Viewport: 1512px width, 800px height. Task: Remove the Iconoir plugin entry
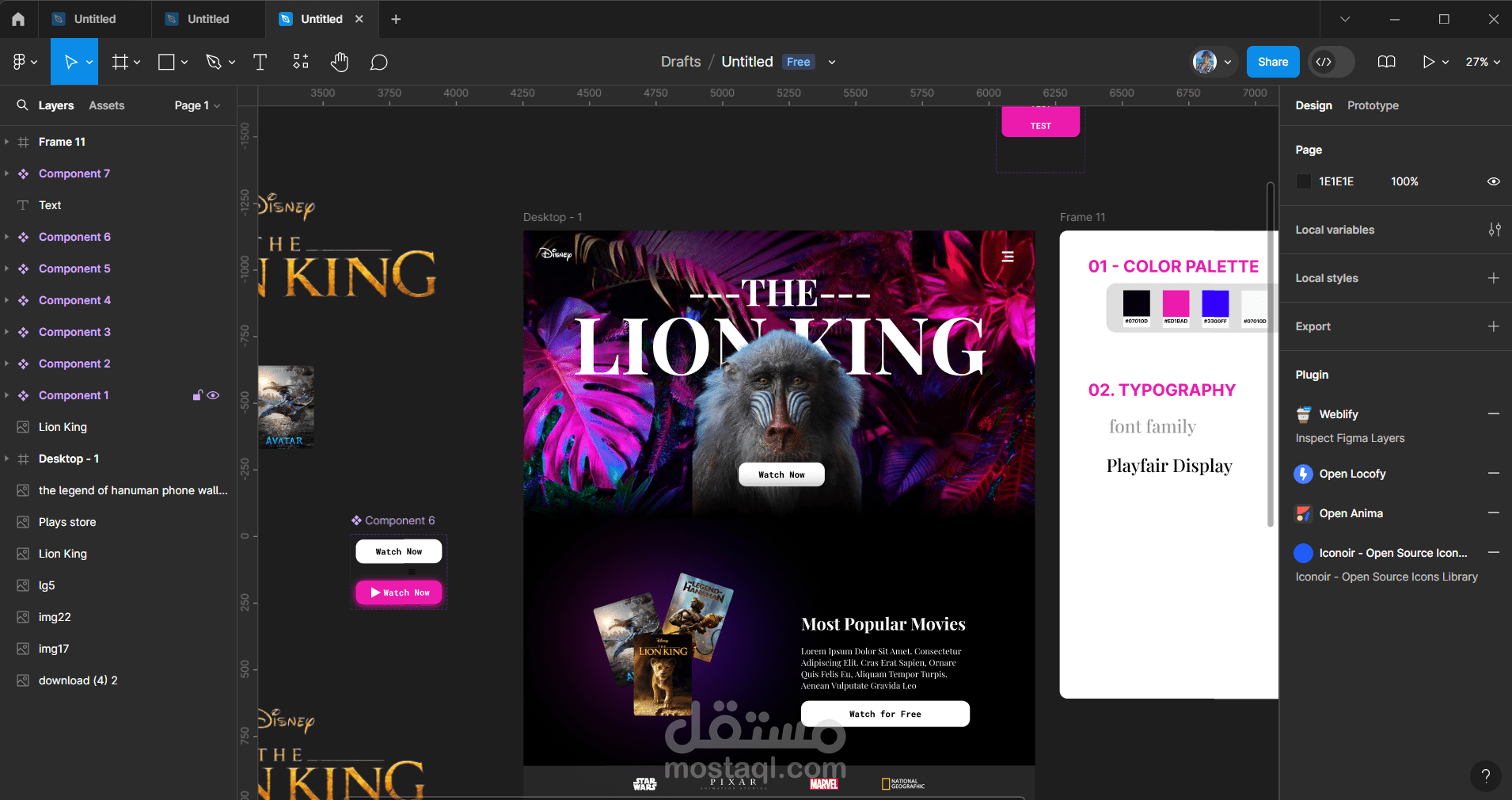(1493, 552)
